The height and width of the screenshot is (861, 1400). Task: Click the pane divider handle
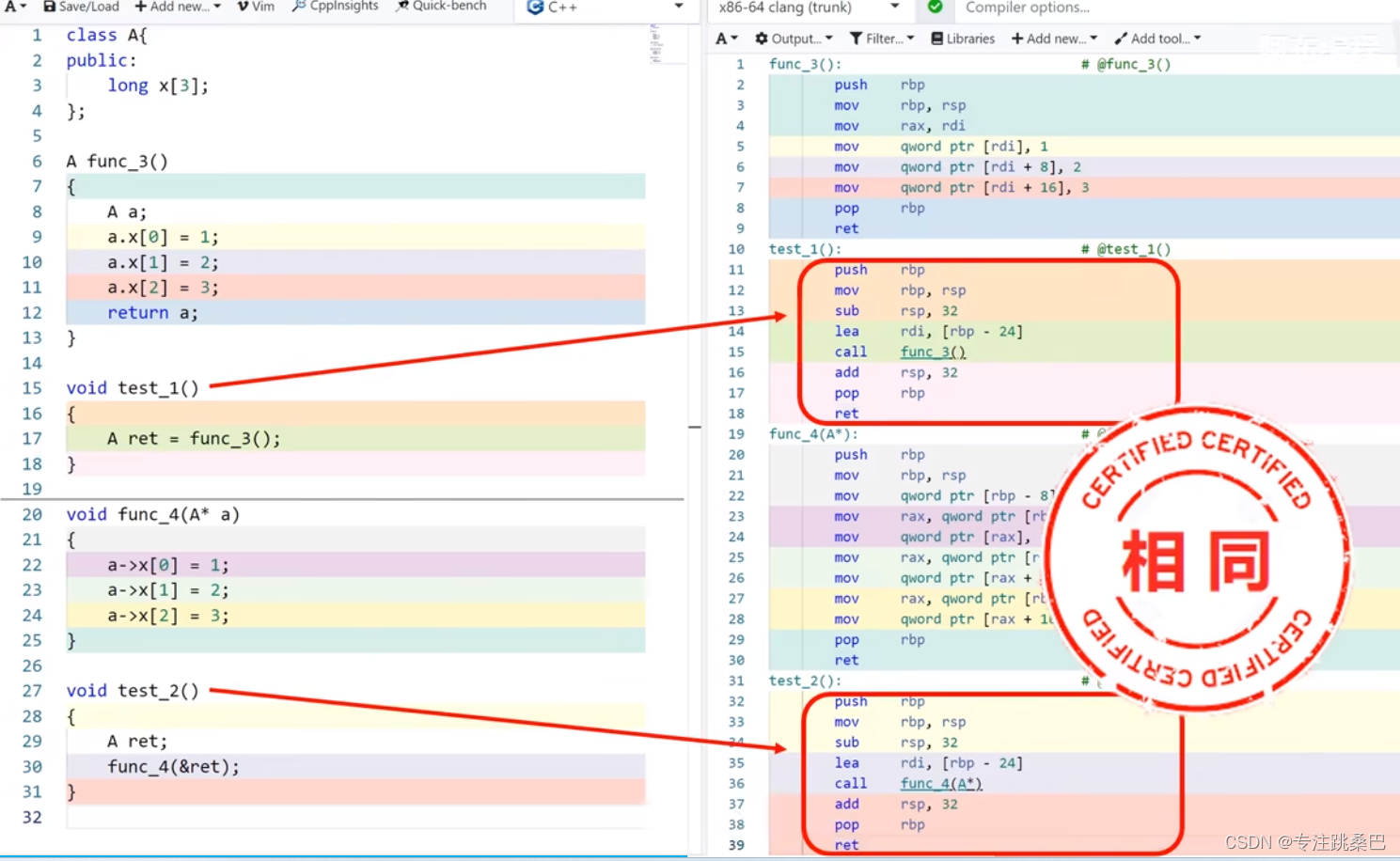pyautogui.click(x=695, y=427)
